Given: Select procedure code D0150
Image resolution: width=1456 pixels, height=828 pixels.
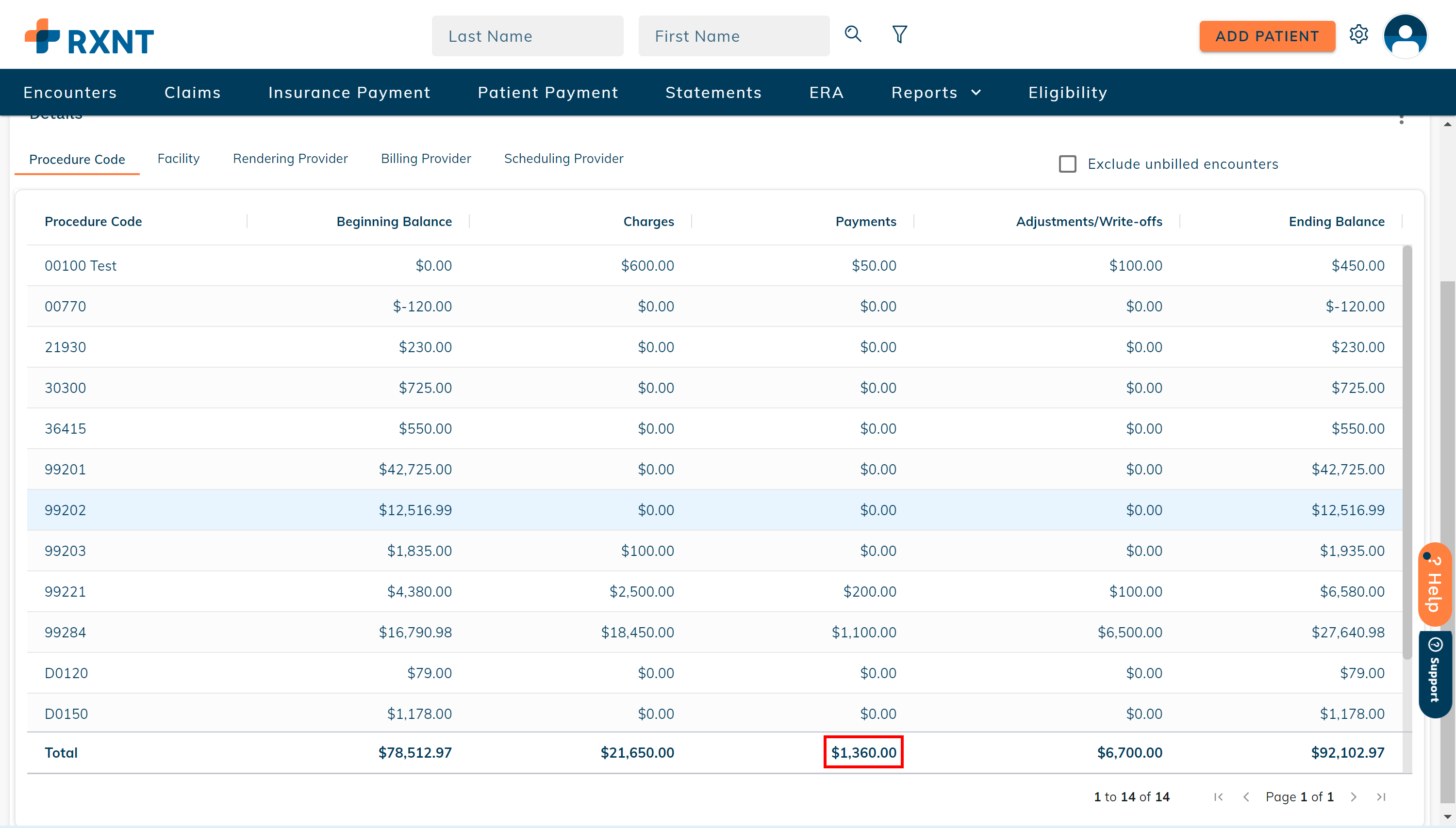Looking at the screenshot, I should coord(714,714).
